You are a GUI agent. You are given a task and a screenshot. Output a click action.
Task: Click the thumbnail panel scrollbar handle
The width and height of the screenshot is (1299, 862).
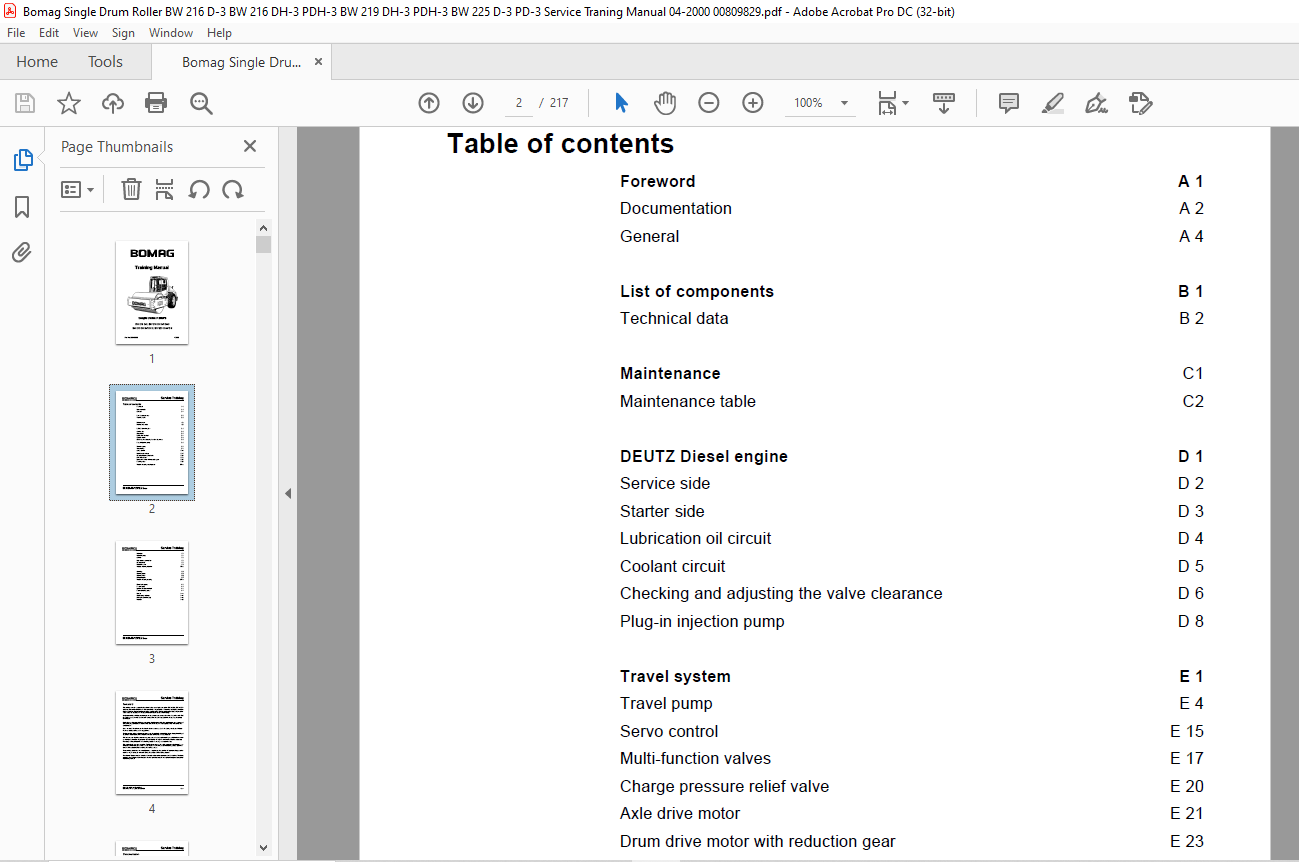(x=263, y=245)
